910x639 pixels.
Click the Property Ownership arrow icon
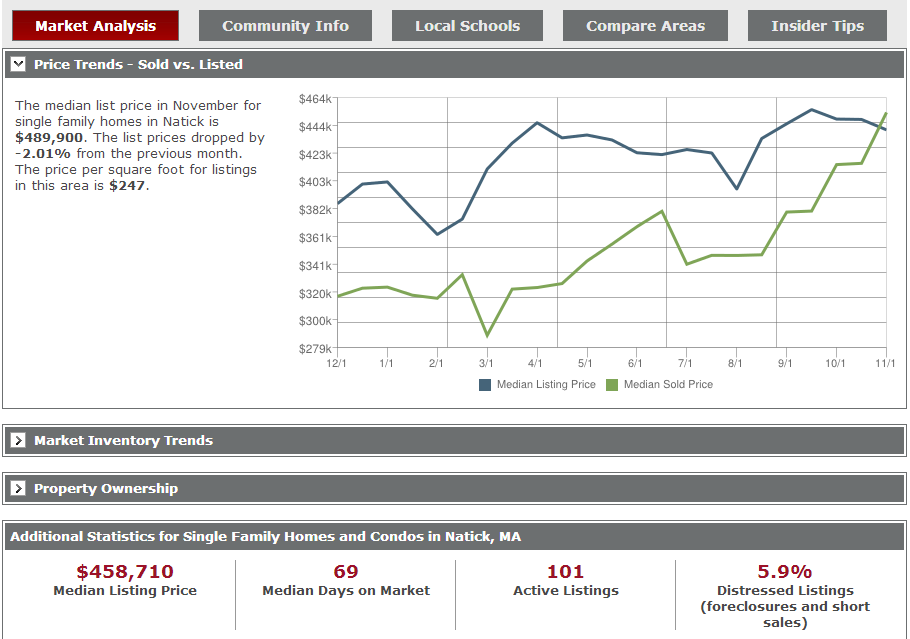pos(18,488)
